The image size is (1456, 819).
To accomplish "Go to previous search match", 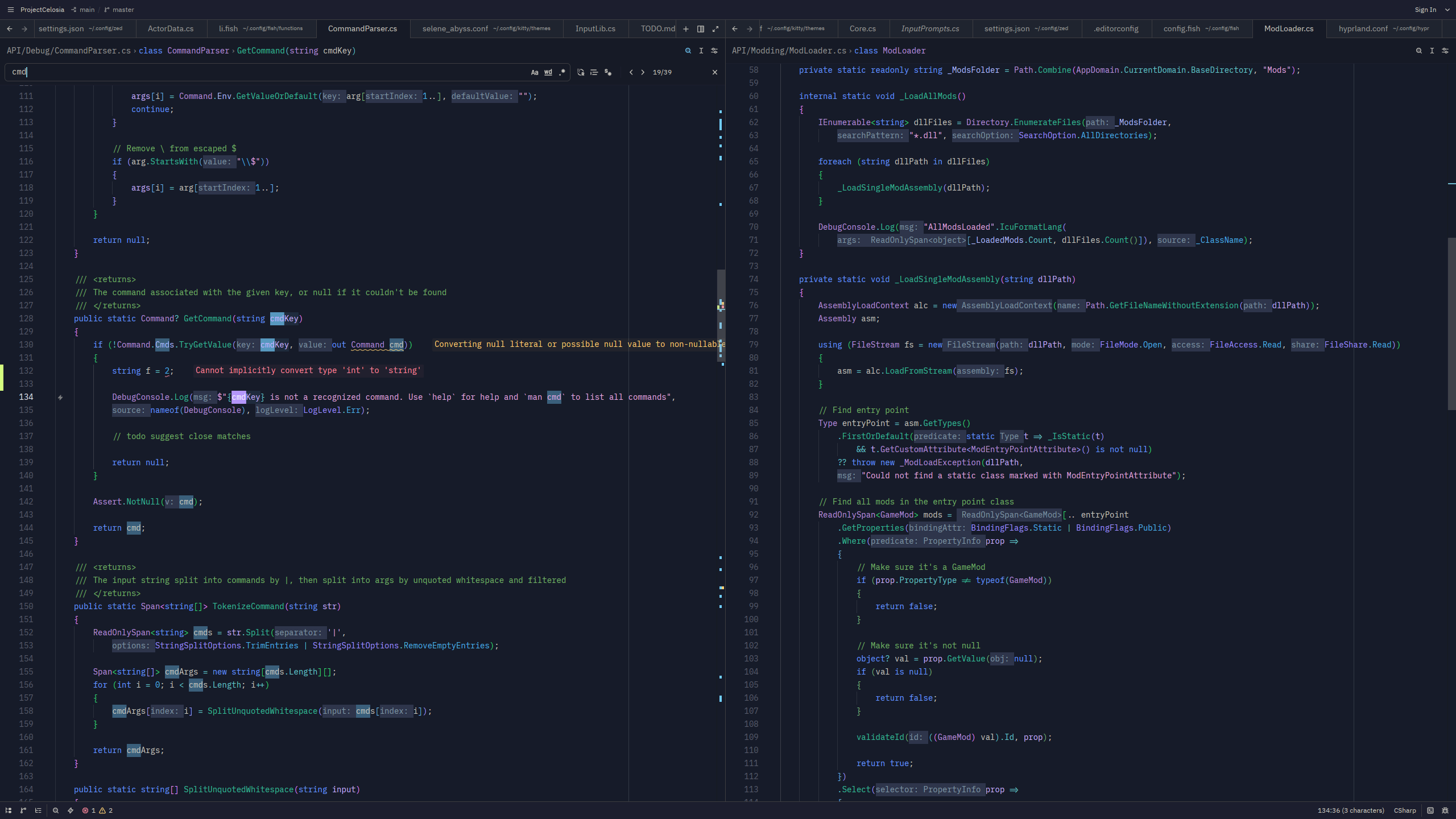I will 631,72.
